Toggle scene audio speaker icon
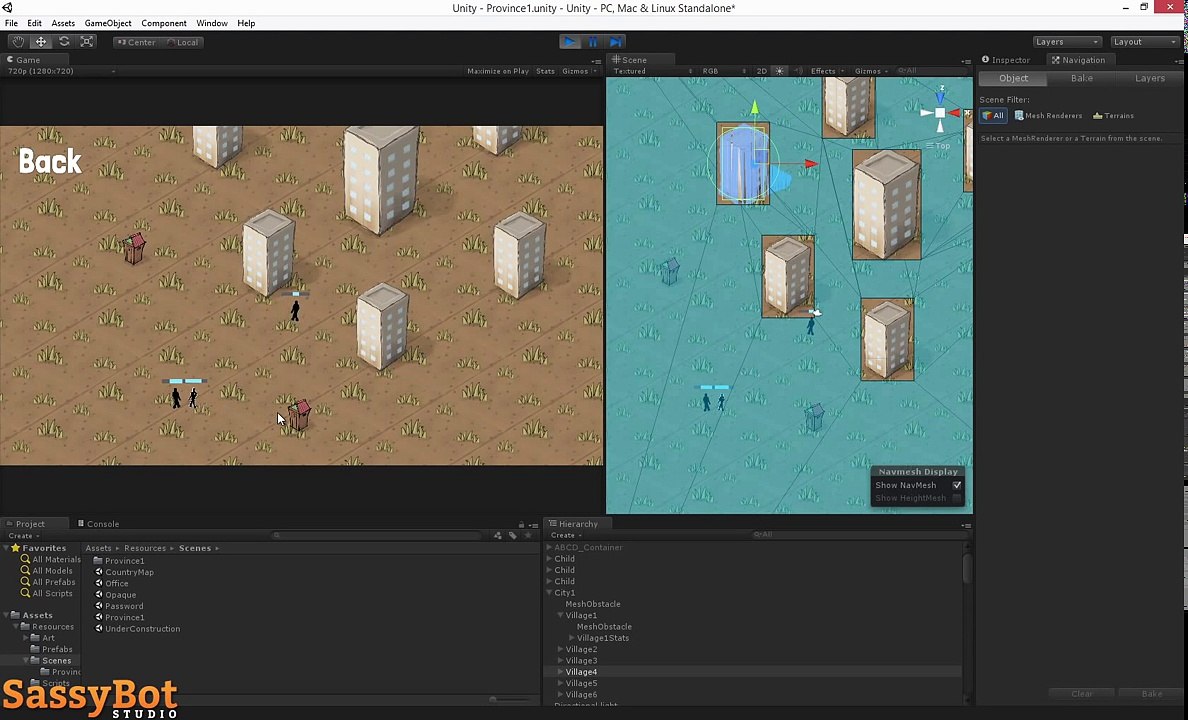 point(797,71)
